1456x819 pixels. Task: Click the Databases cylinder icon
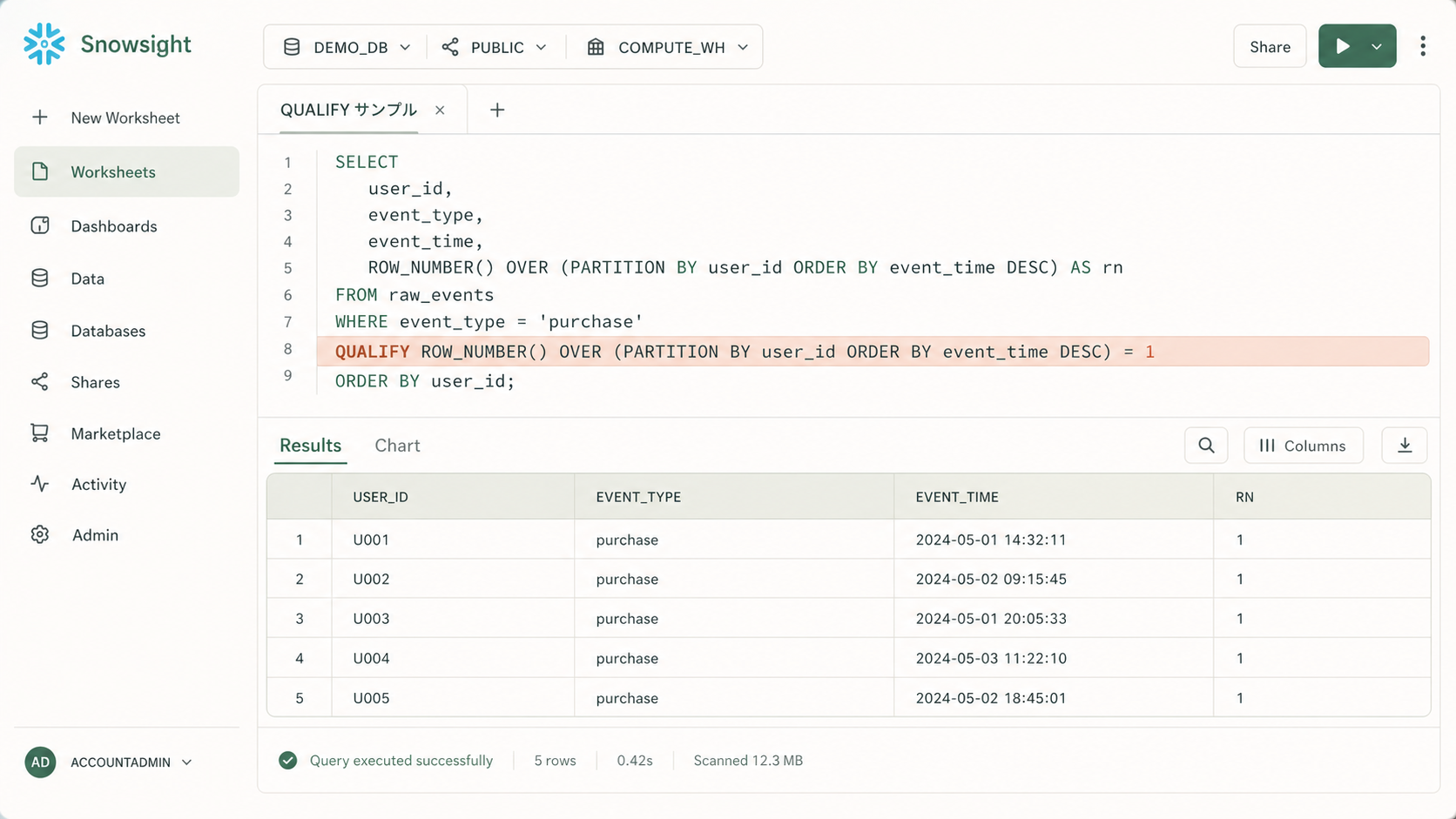(x=40, y=331)
